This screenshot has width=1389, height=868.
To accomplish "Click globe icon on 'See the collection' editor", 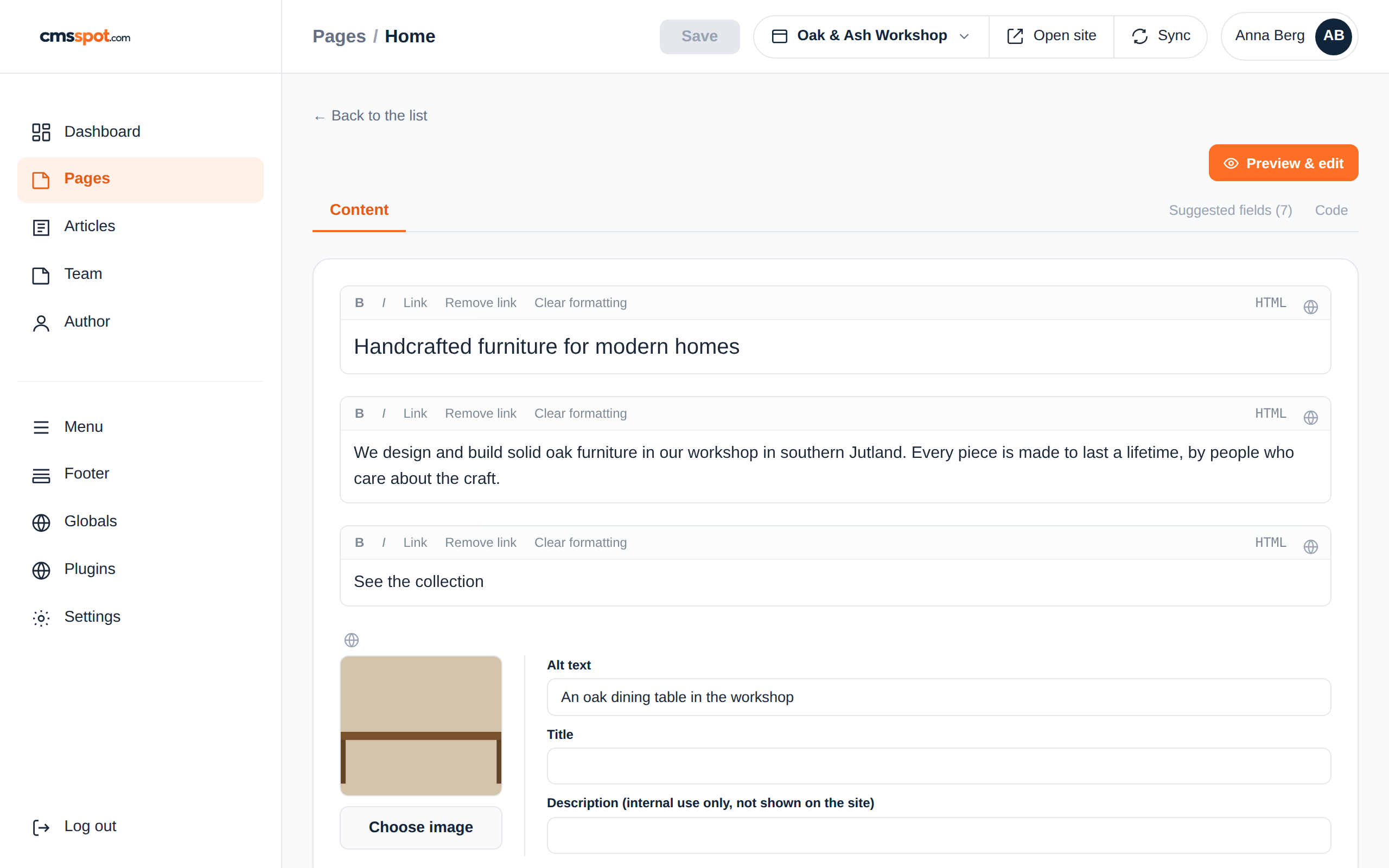I will pyautogui.click(x=1310, y=546).
